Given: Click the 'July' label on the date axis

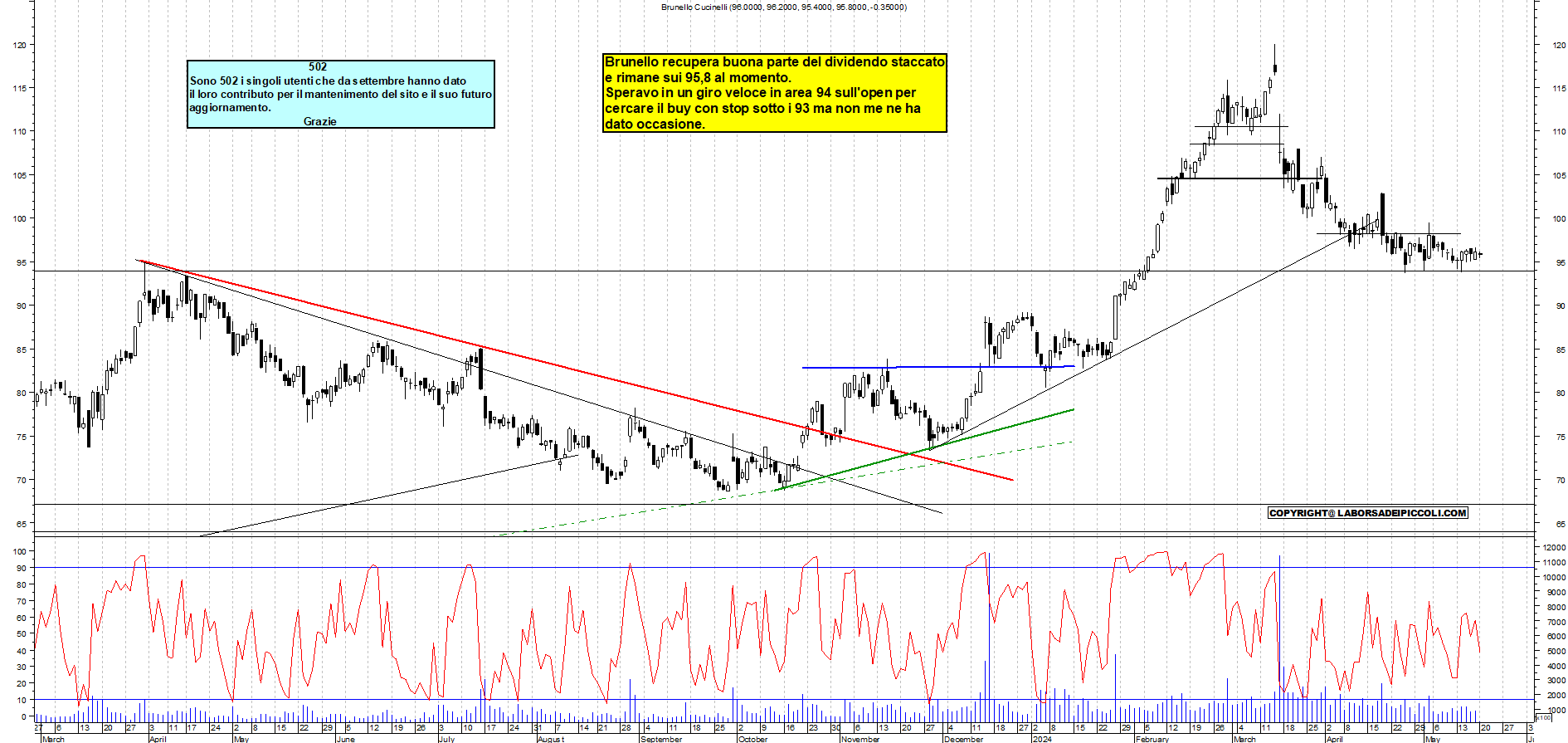Looking at the screenshot, I should [447, 739].
